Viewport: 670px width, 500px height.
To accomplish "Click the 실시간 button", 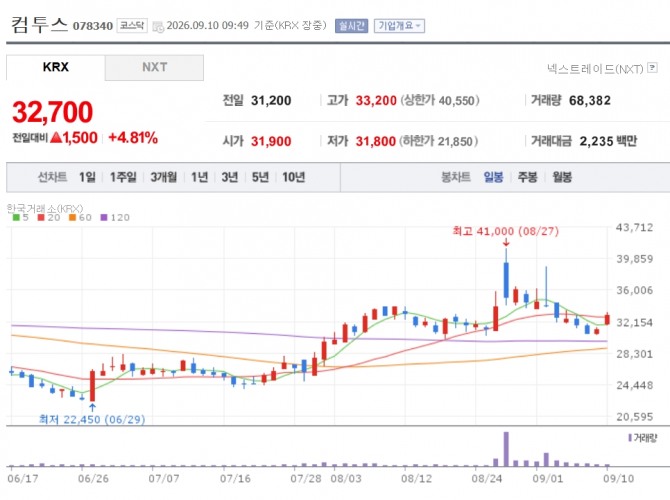I will (351, 26).
